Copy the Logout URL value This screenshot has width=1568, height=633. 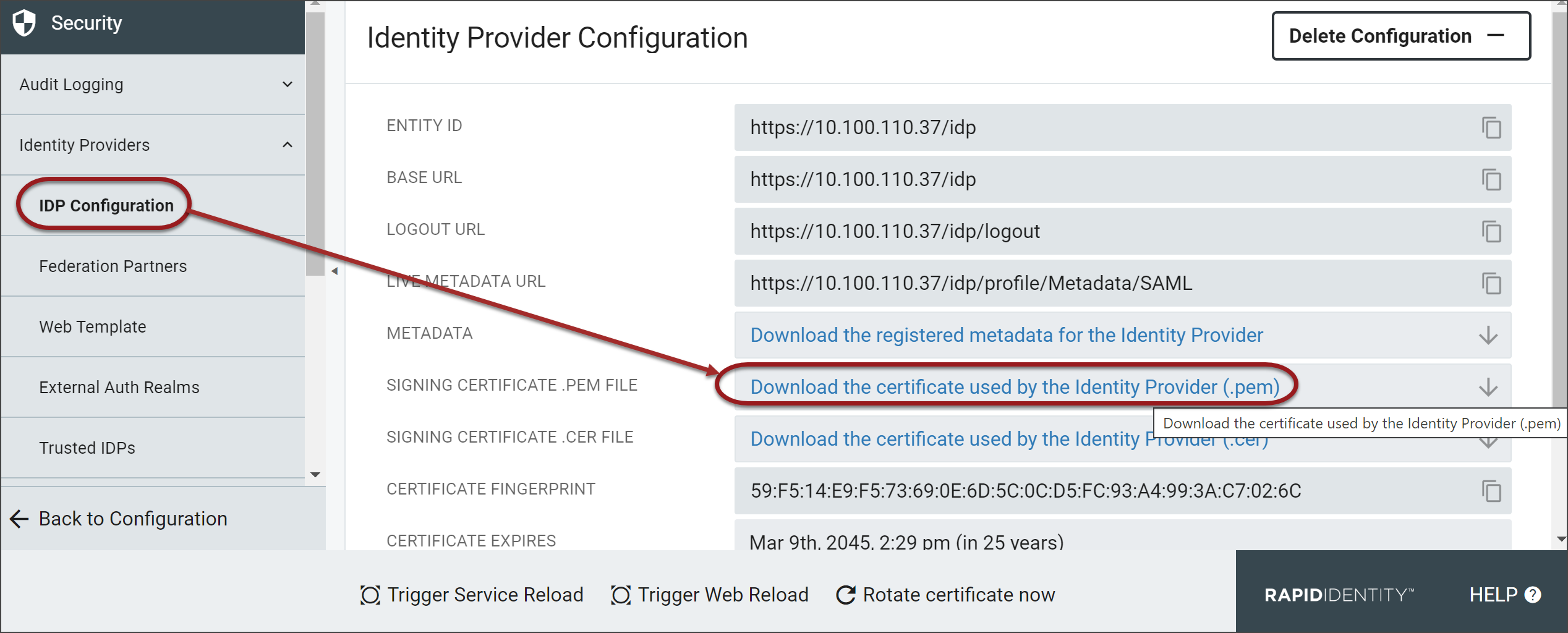tap(1491, 231)
